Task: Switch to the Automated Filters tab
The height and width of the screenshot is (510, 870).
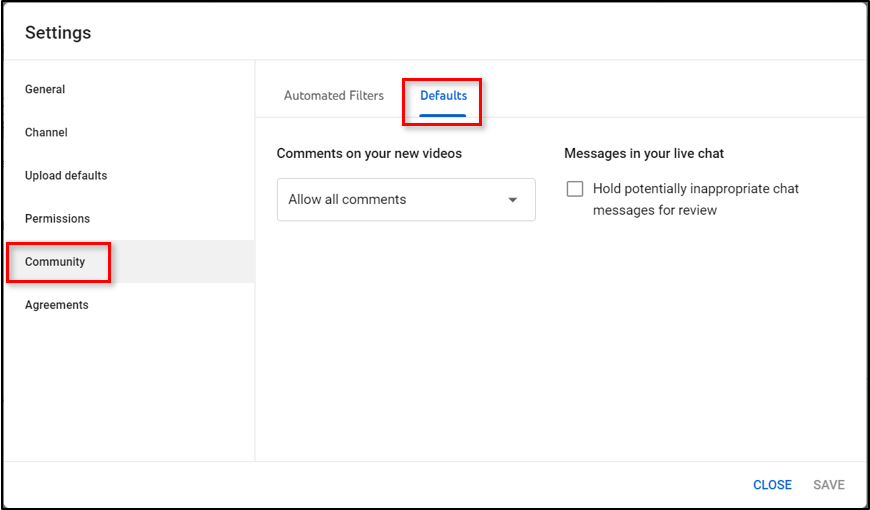Action: pos(333,96)
